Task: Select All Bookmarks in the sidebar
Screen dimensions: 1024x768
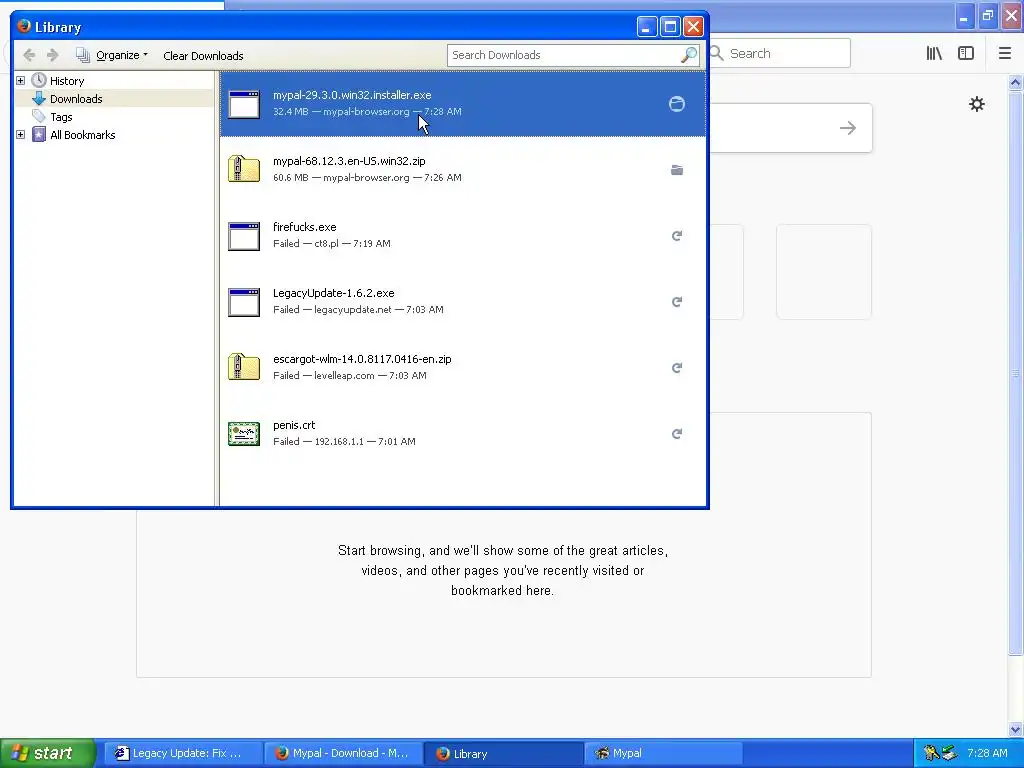Action: [x=82, y=135]
